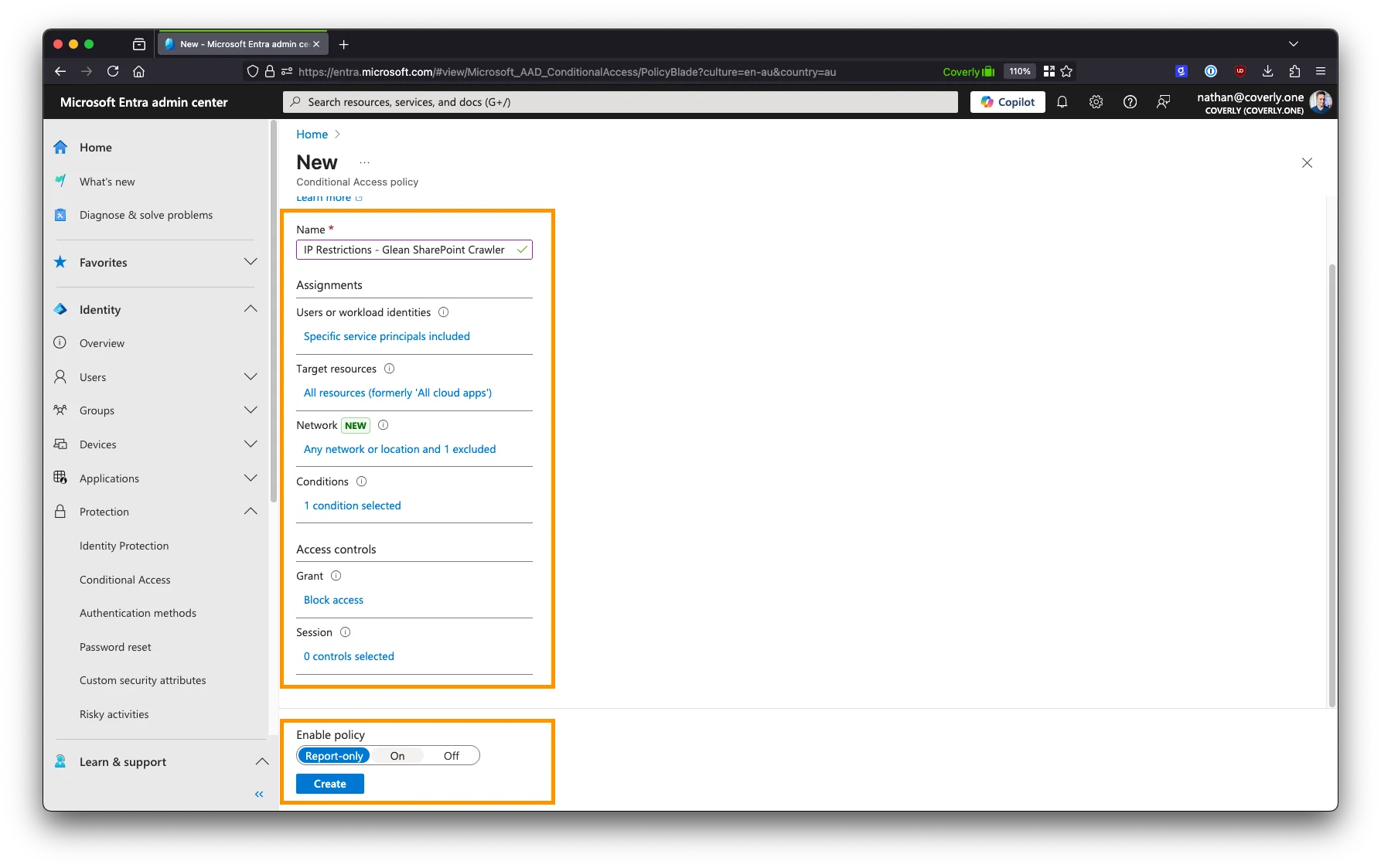Open Authentication methods in sidebar
This screenshot has width=1381, height=868.
138,613
